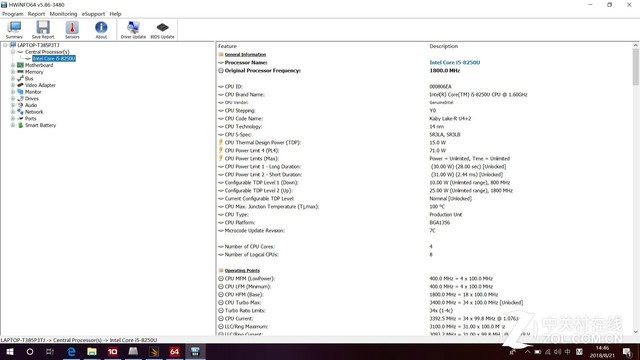This screenshot has height=360, width=640.
Task: Collapse the Central Processor(s) node
Action: [13, 52]
